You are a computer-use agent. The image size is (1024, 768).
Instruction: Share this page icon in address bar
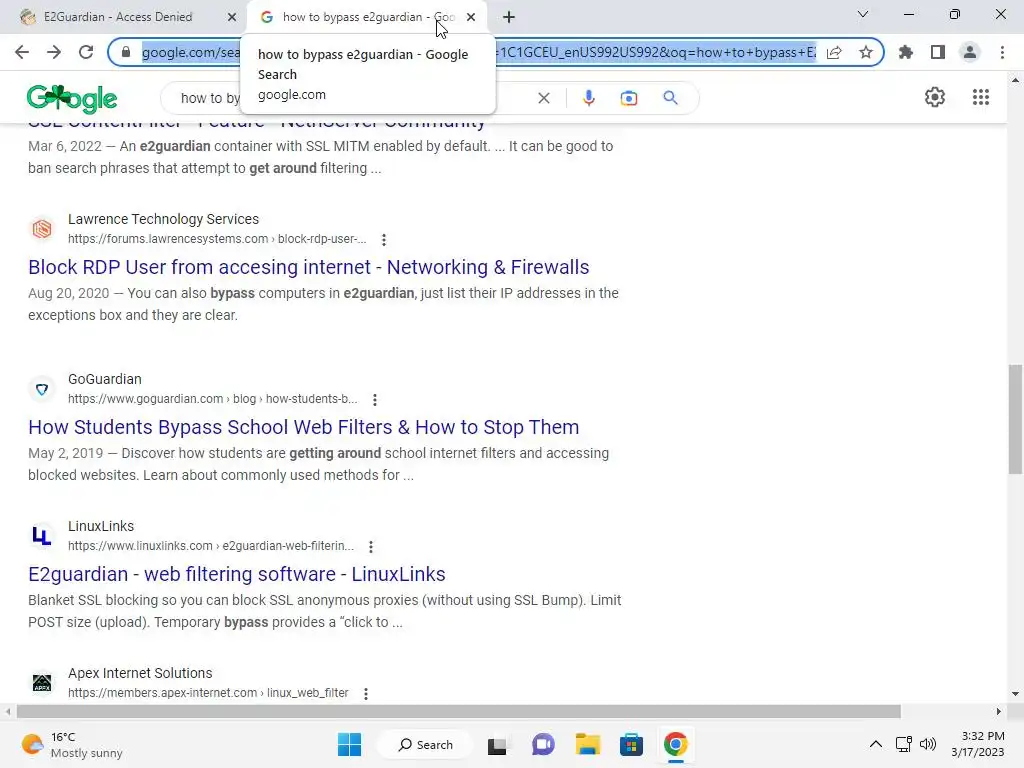pos(834,52)
